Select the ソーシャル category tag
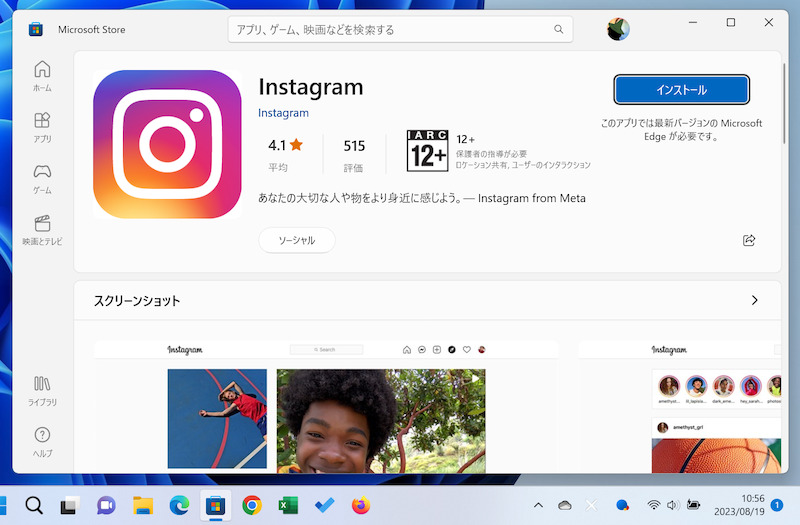The width and height of the screenshot is (800, 525). click(x=296, y=240)
